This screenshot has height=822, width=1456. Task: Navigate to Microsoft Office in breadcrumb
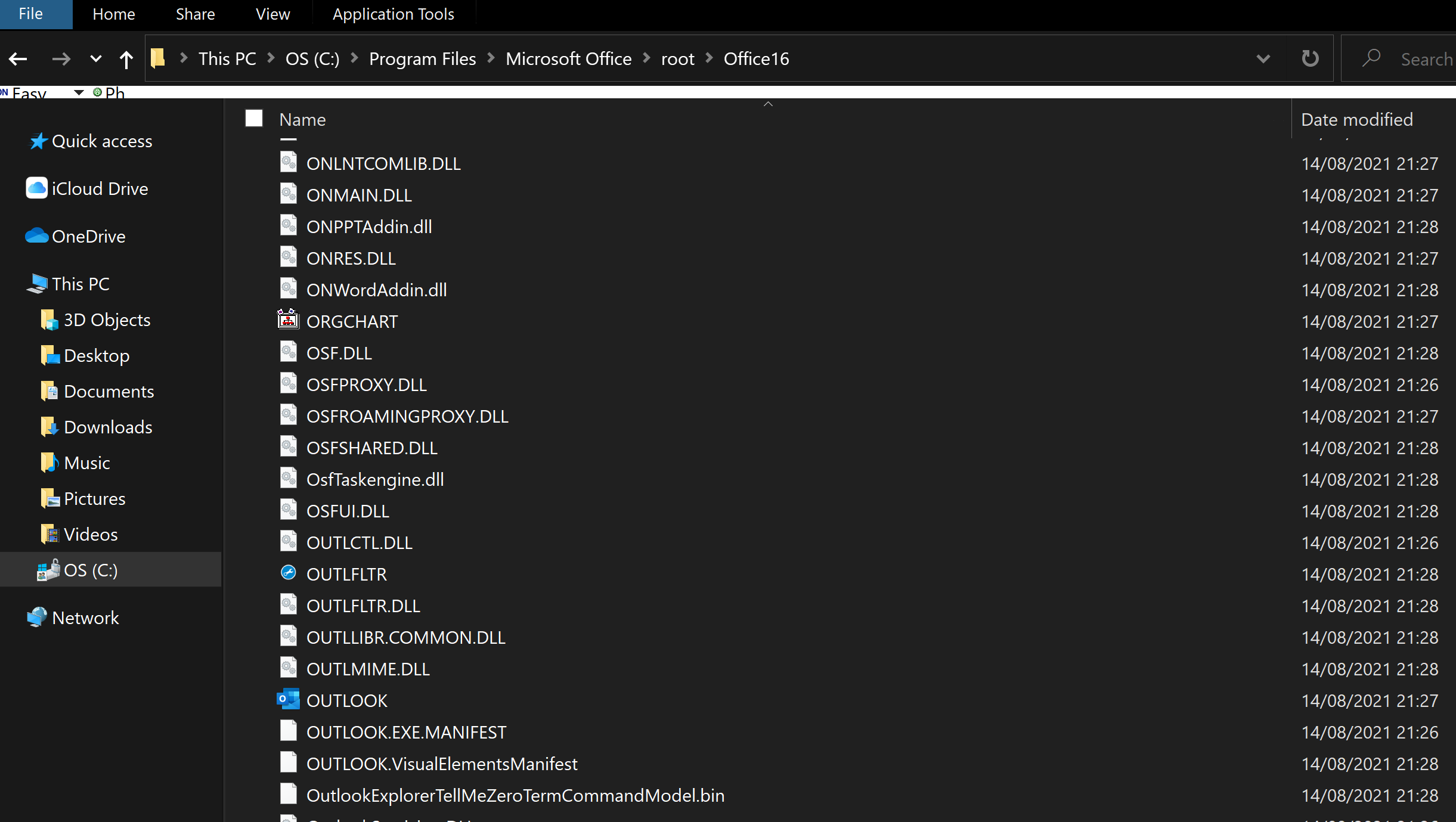click(x=569, y=58)
